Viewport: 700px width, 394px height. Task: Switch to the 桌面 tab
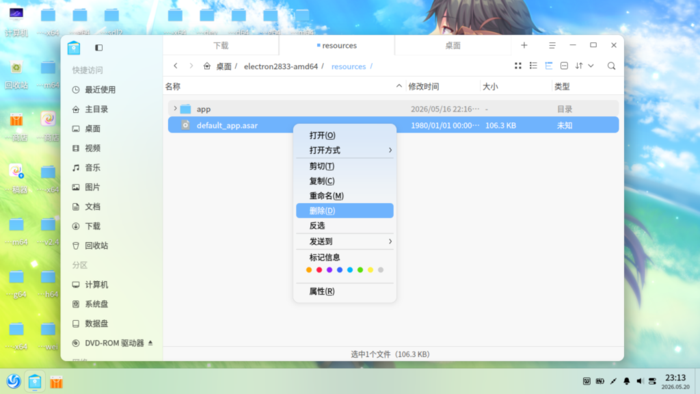(x=453, y=46)
